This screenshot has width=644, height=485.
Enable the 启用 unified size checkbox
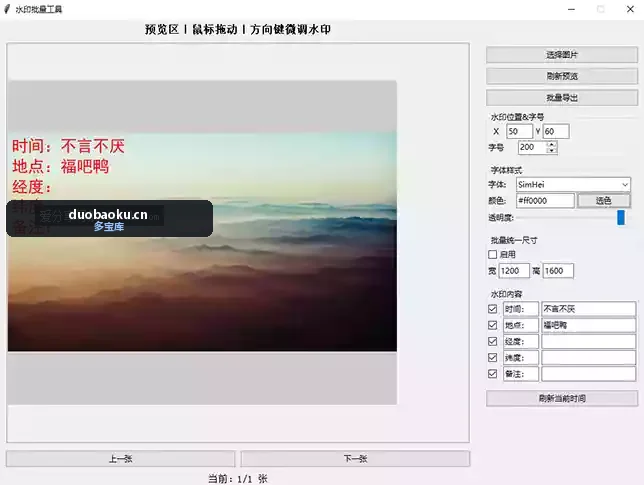coord(492,255)
